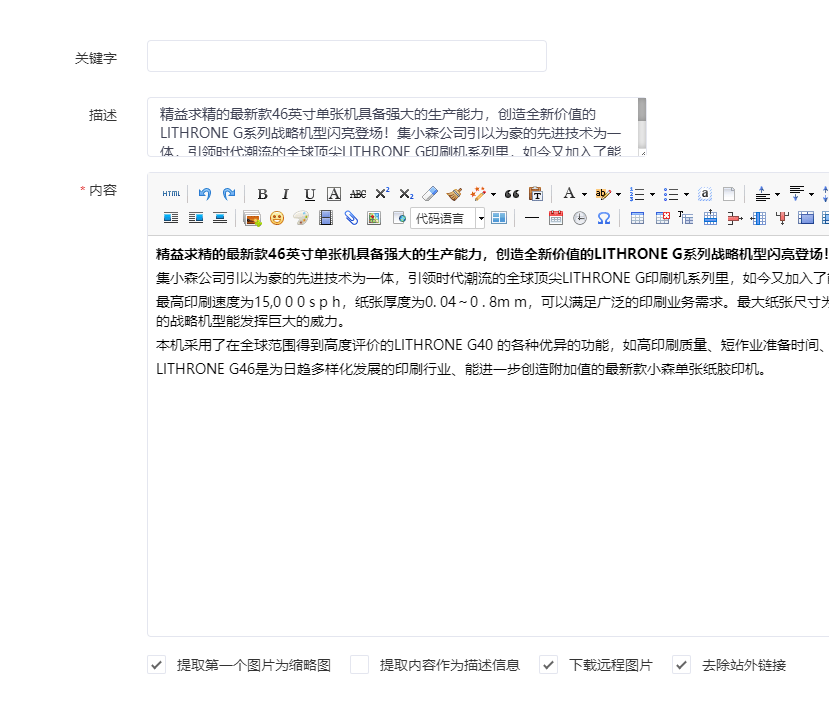Insert paragraph before the table
829x715 pixels.
point(686,218)
